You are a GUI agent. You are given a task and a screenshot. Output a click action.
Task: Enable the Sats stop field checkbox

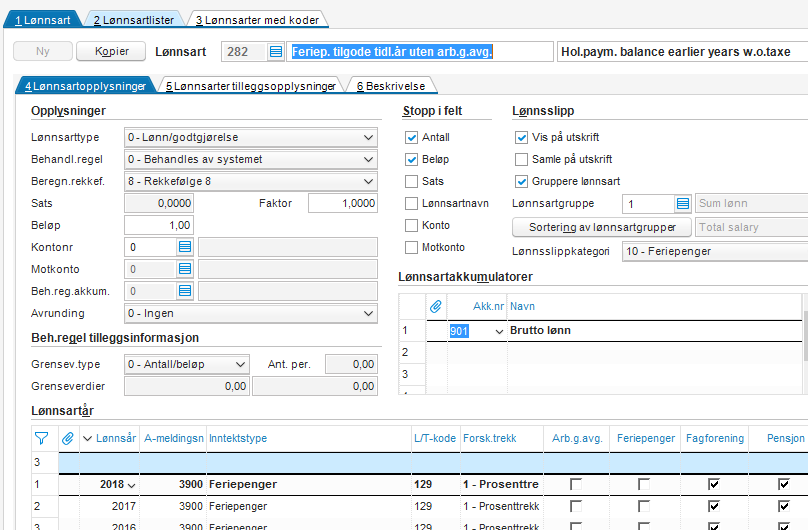411,181
